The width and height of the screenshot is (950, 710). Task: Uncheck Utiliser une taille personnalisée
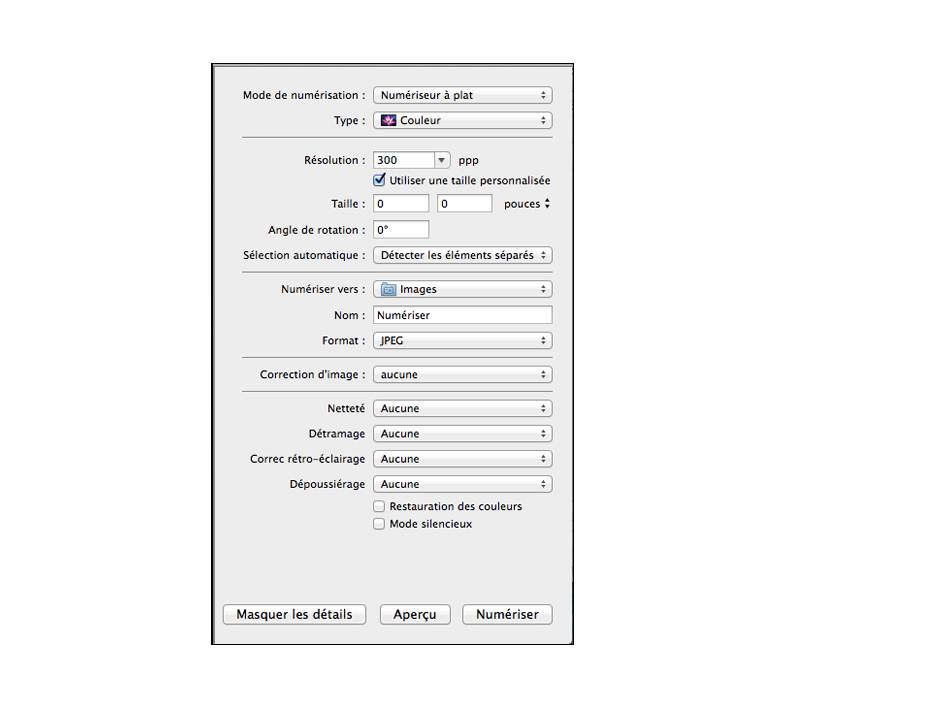pos(379,180)
